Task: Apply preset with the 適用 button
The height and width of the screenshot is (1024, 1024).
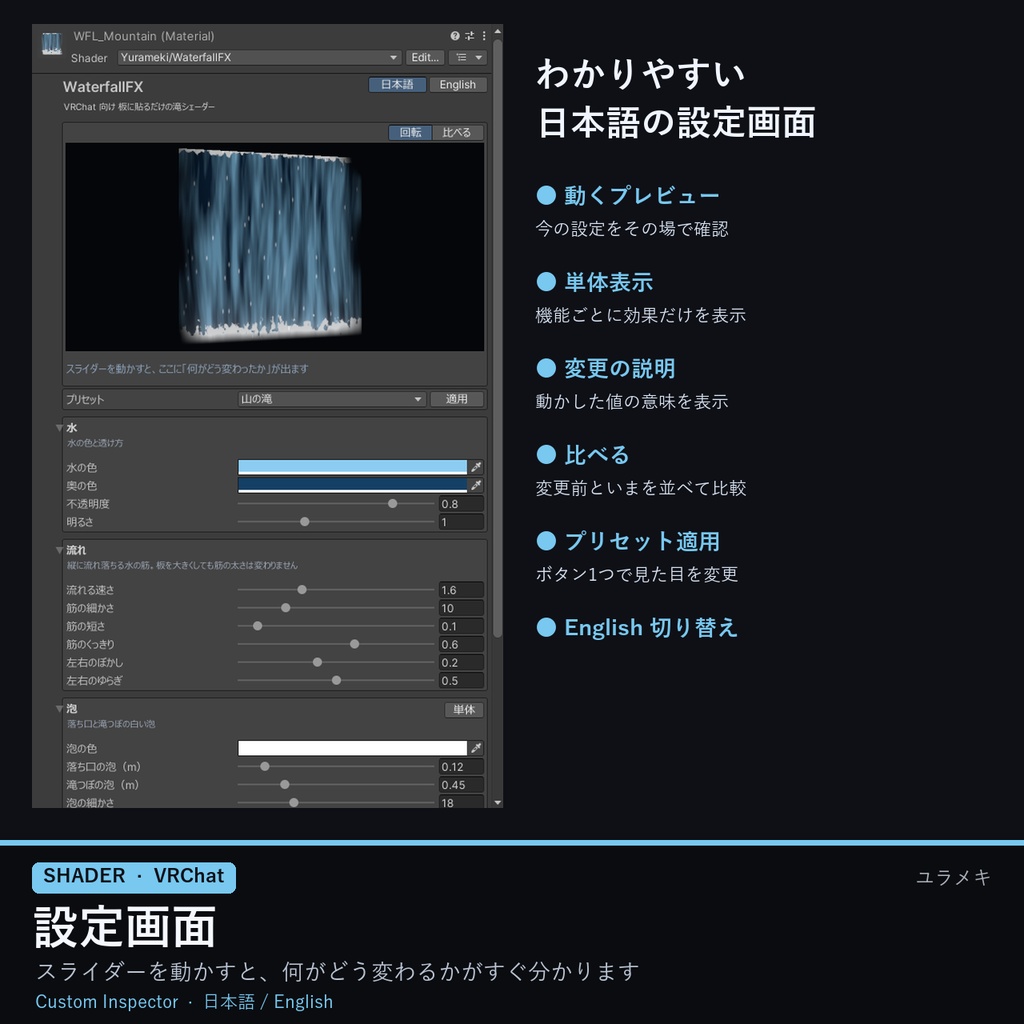Action: point(456,399)
